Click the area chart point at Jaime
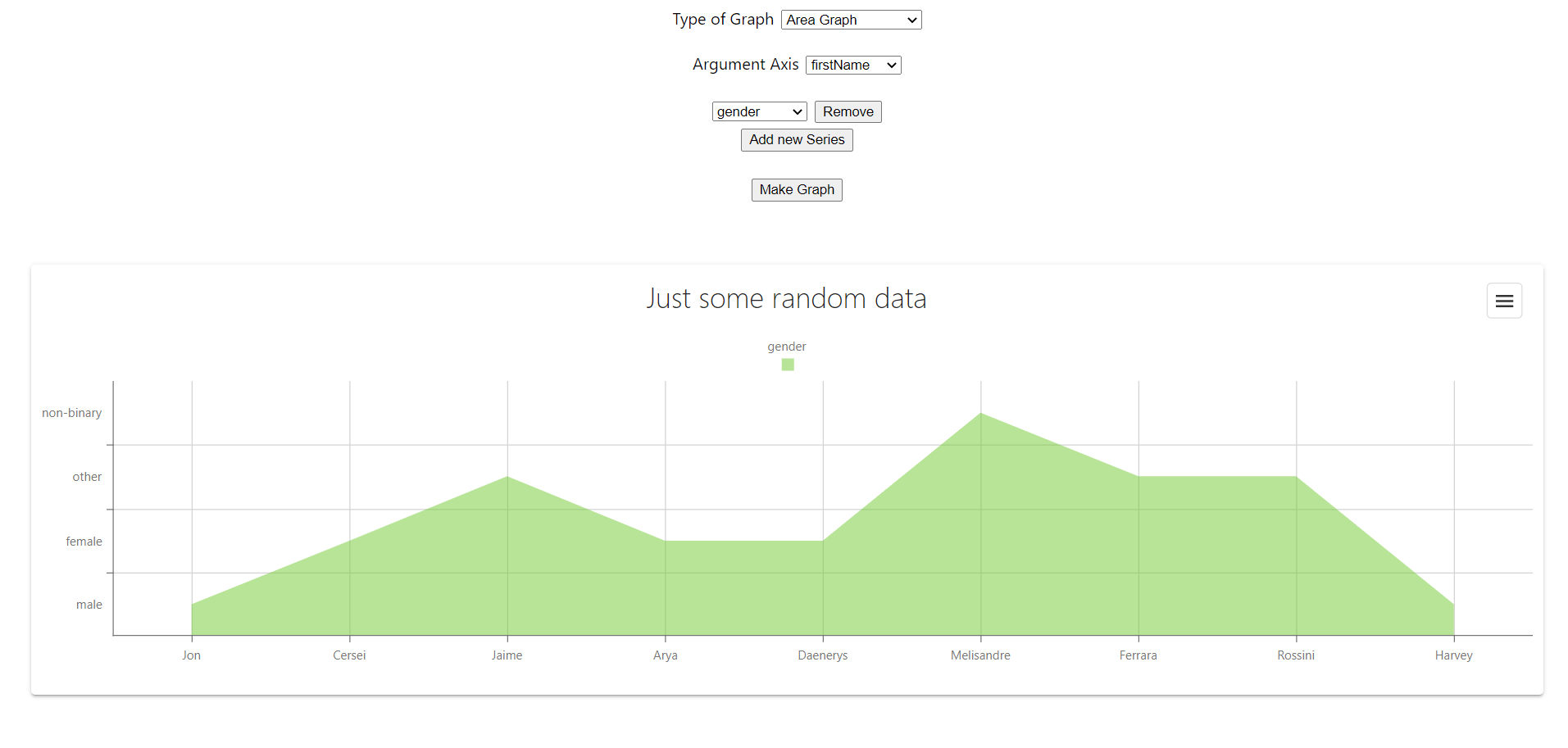1568x748 pixels. pyautogui.click(x=507, y=477)
